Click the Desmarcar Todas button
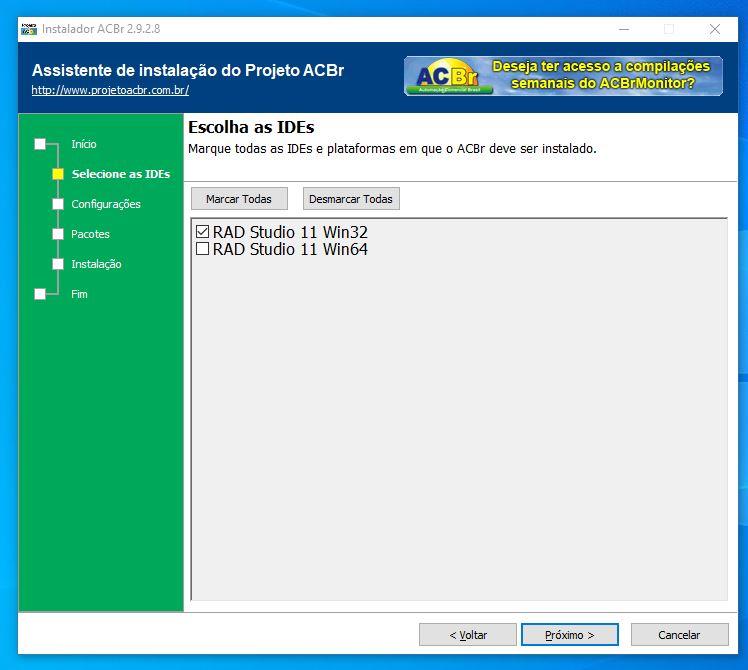The height and width of the screenshot is (670, 748). 351,199
